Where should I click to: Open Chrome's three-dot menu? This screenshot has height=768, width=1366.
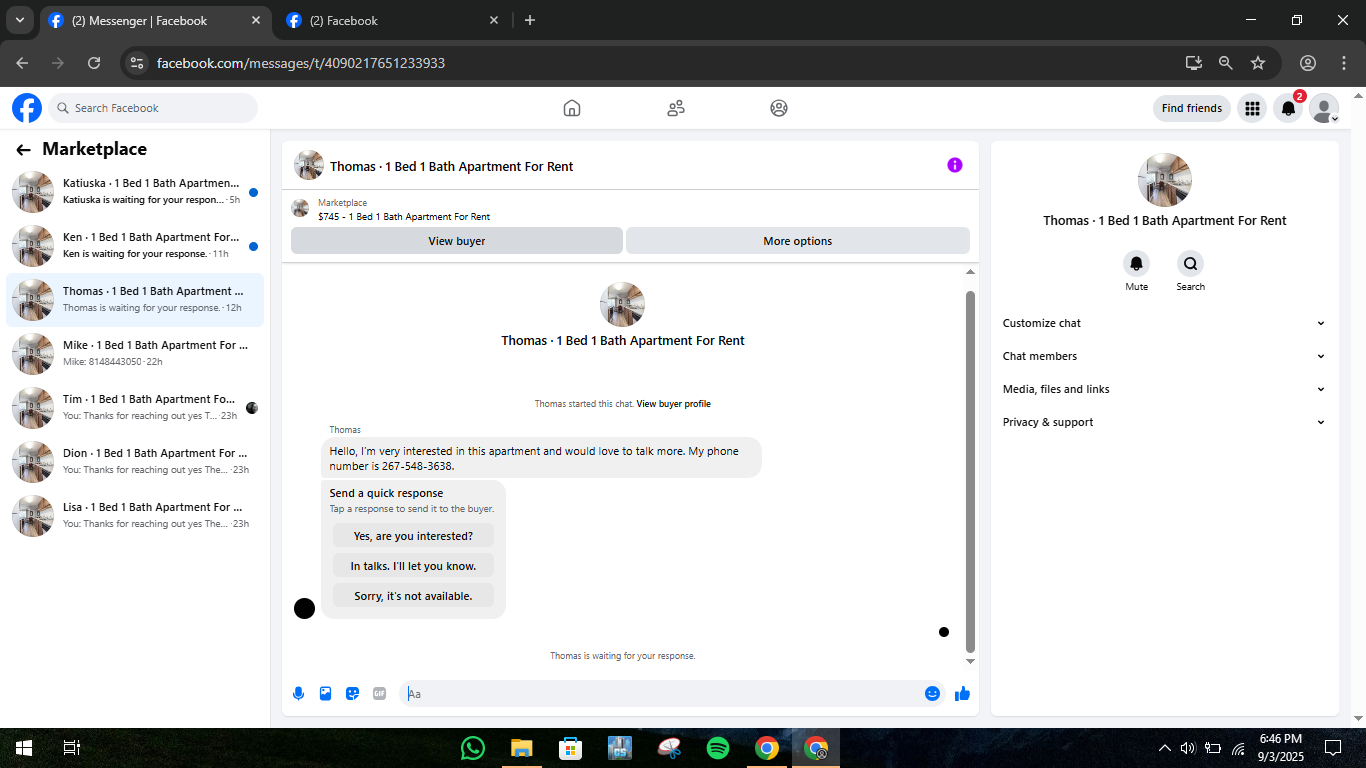[1344, 62]
